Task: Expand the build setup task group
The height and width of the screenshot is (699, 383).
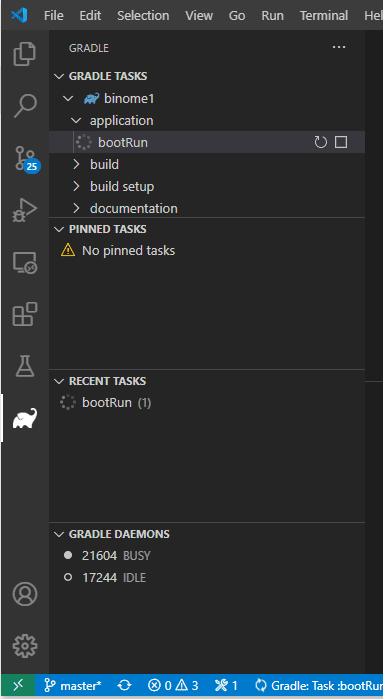Action: [x=76, y=186]
